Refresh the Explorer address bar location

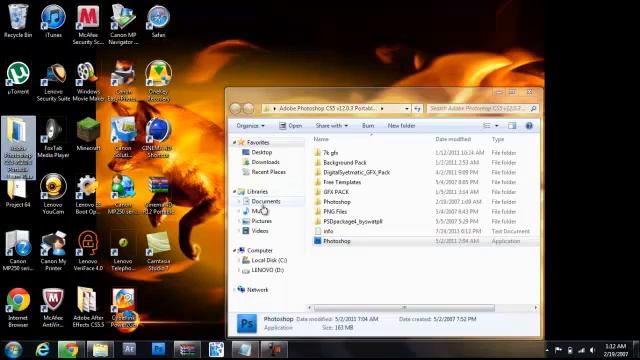[x=417, y=109]
